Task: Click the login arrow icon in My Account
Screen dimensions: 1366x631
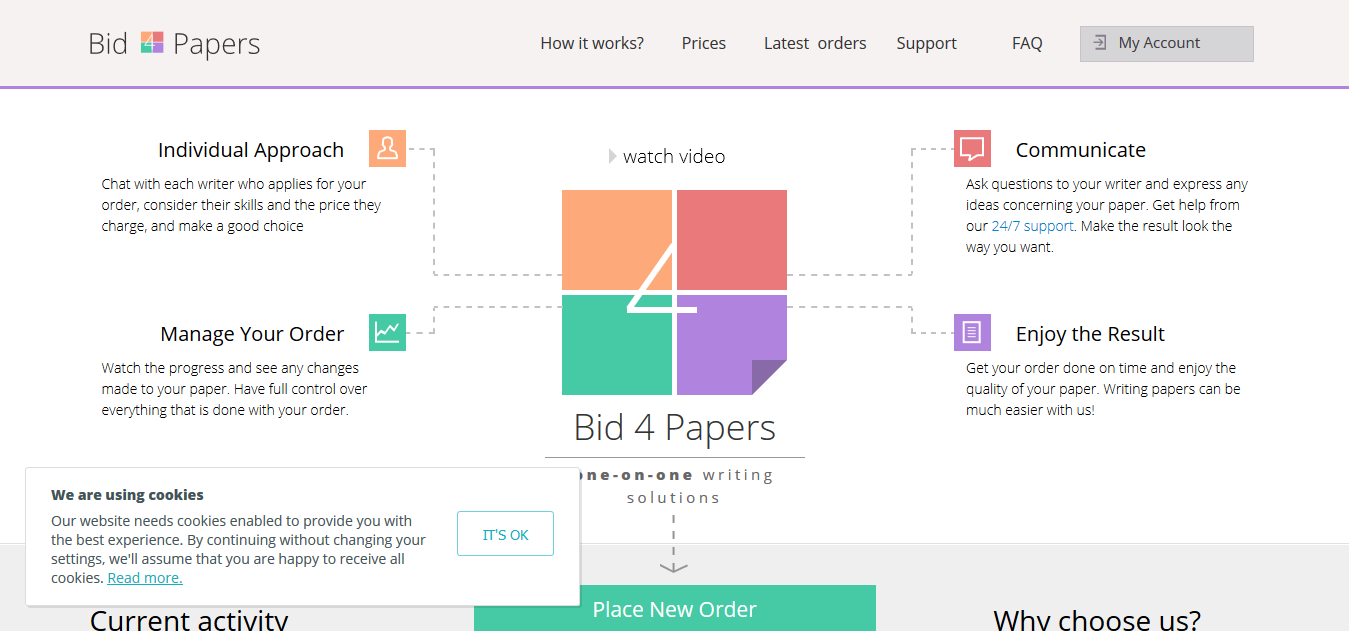Action: pos(1100,43)
